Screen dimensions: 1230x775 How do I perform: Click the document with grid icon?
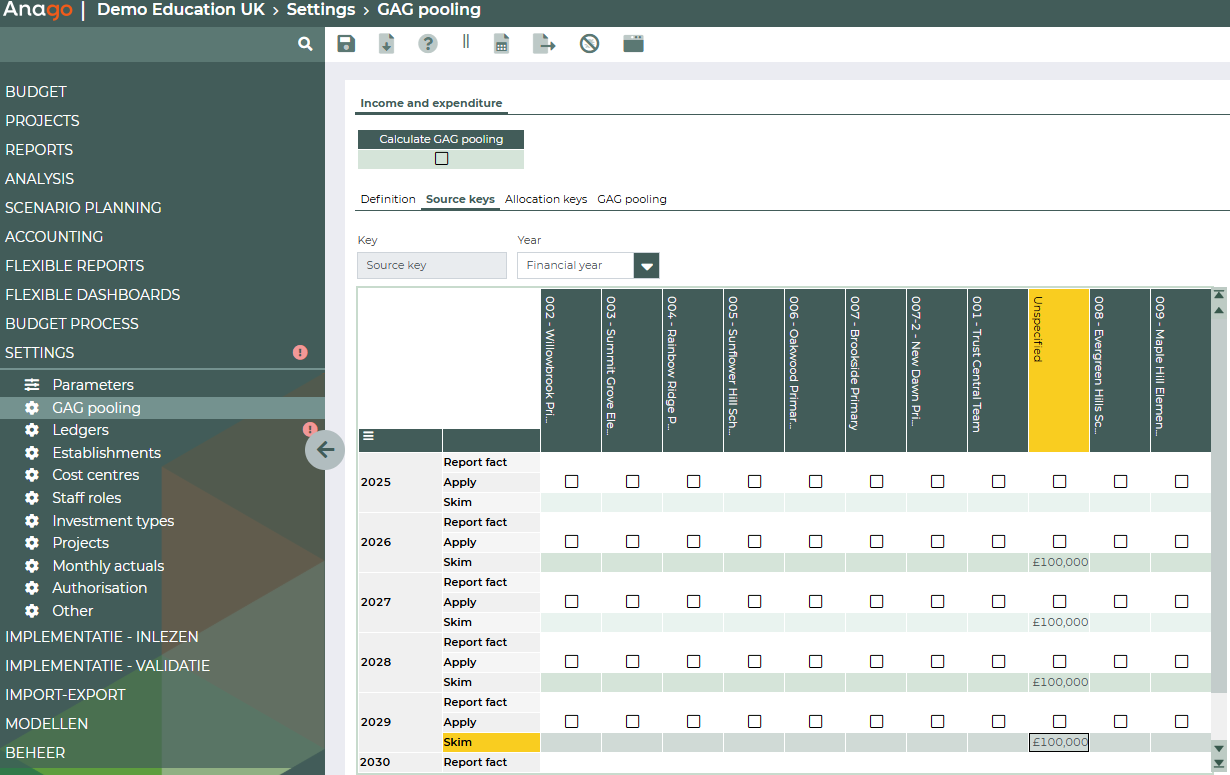[502, 43]
